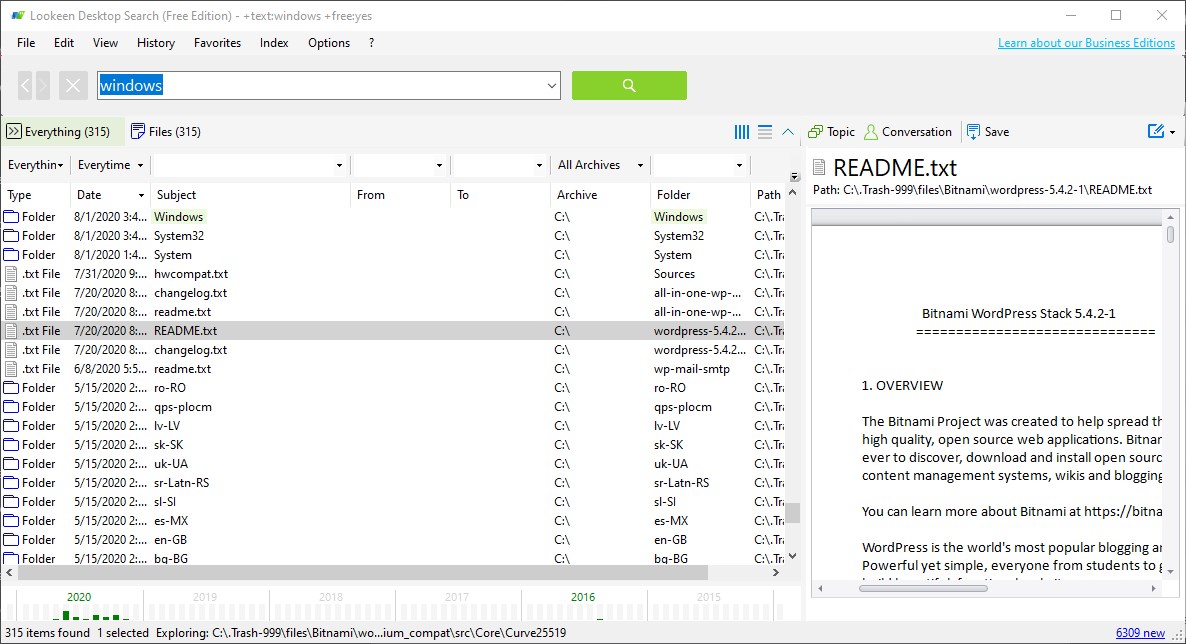Click in the search text field
The image size is (1186, 644).
point(321,86)
